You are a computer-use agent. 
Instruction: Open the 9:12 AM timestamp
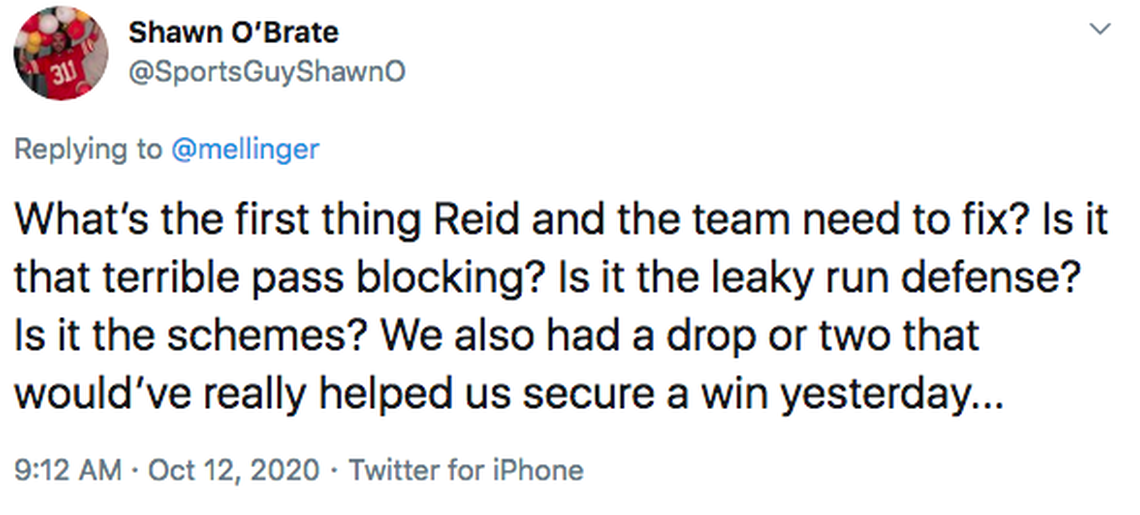[x=69, y=469]
